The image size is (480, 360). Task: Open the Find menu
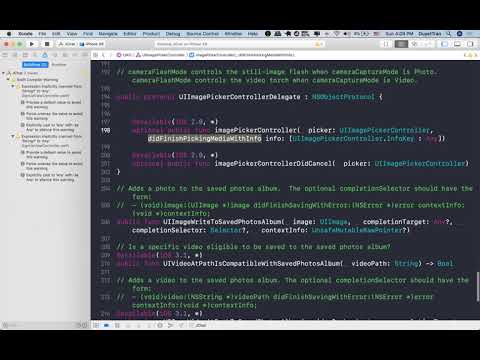point(88,34)
